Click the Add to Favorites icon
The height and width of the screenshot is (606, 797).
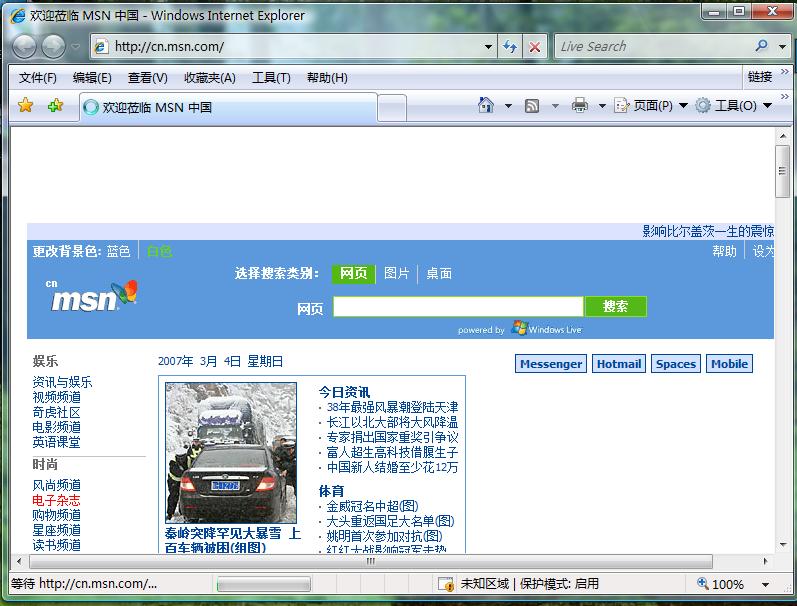pyautogui.click(x=55, y=106)
